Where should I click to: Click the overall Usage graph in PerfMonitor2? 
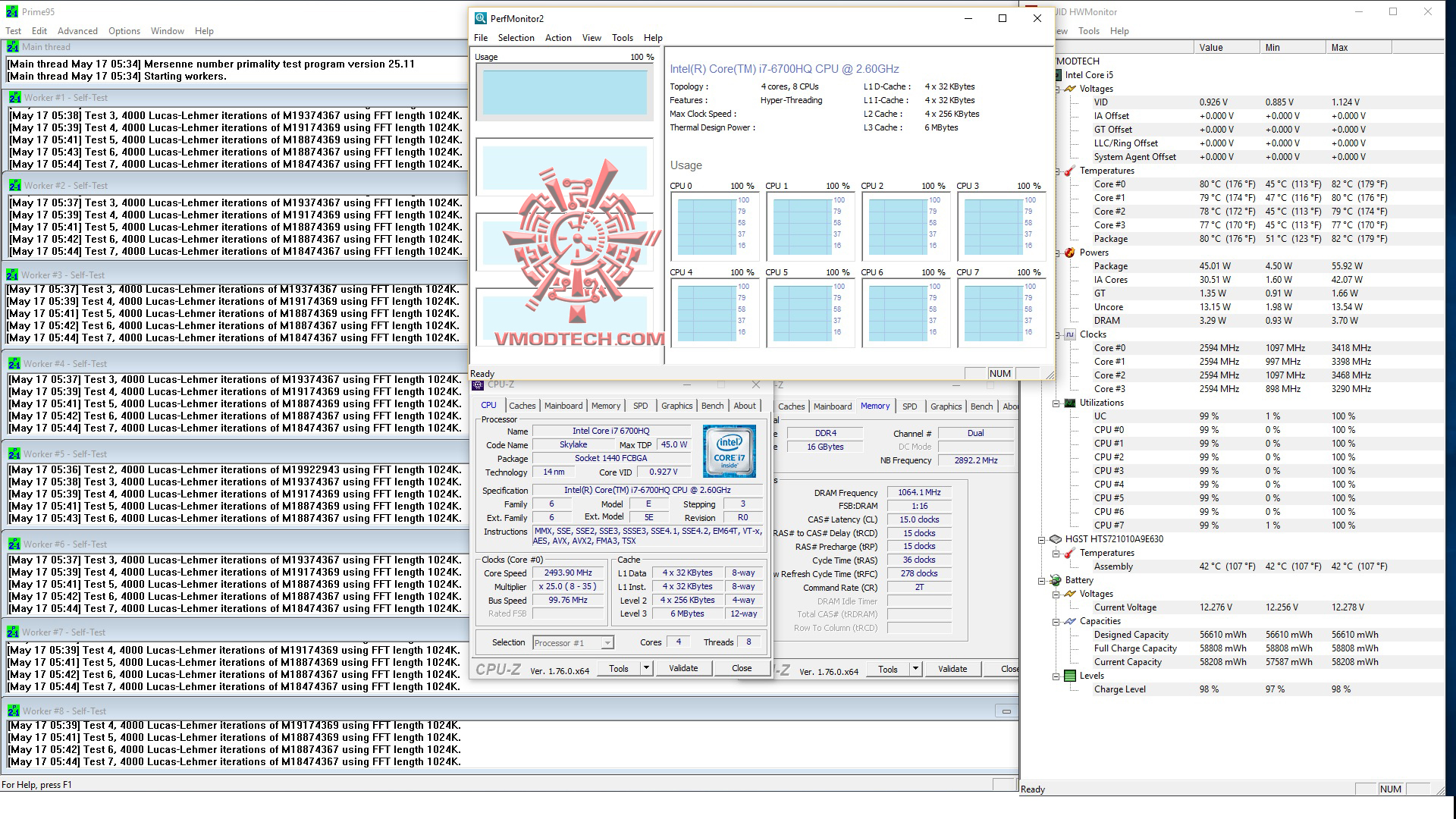(x=564, y=93)
